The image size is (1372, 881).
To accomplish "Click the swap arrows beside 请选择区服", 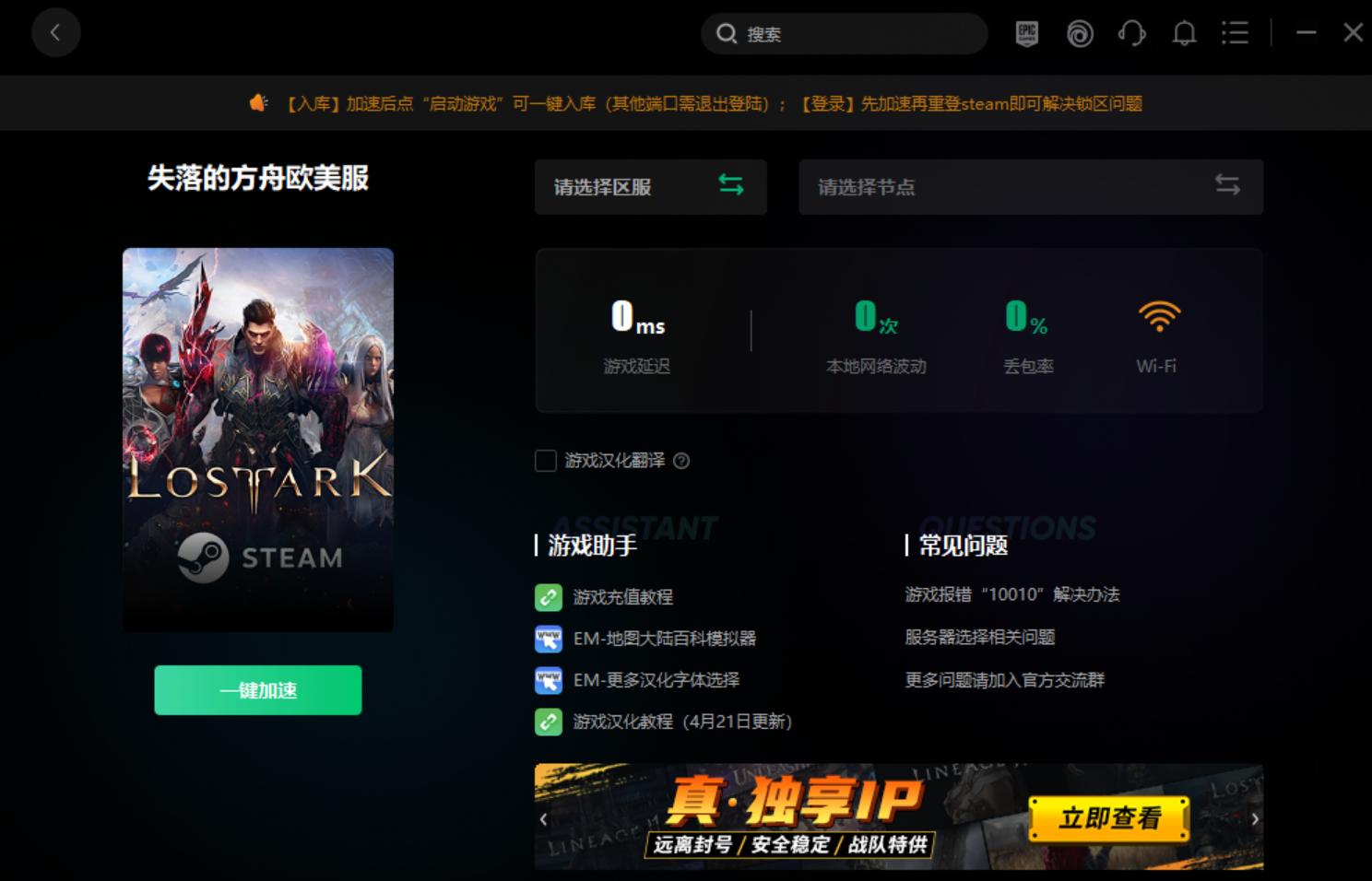I will [x=730, y=185].
